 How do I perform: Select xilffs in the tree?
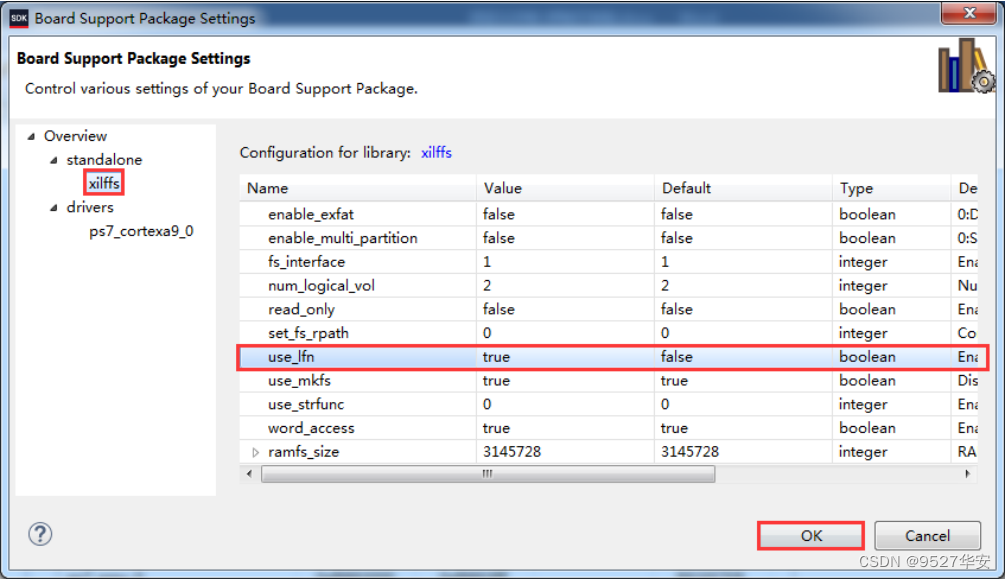[x=104, y=184]
